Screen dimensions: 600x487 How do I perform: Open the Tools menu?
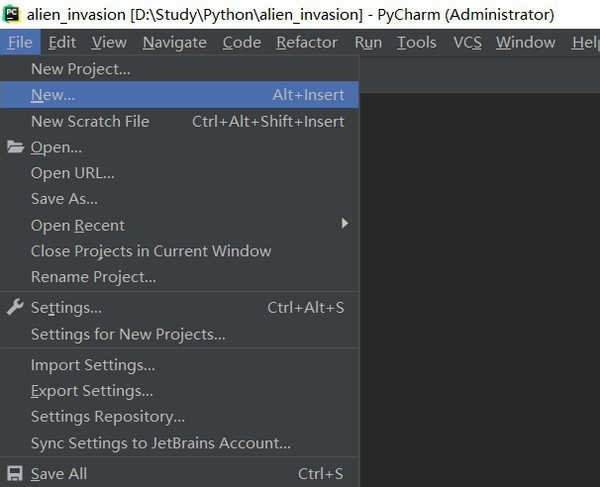(x=416, y=42)
